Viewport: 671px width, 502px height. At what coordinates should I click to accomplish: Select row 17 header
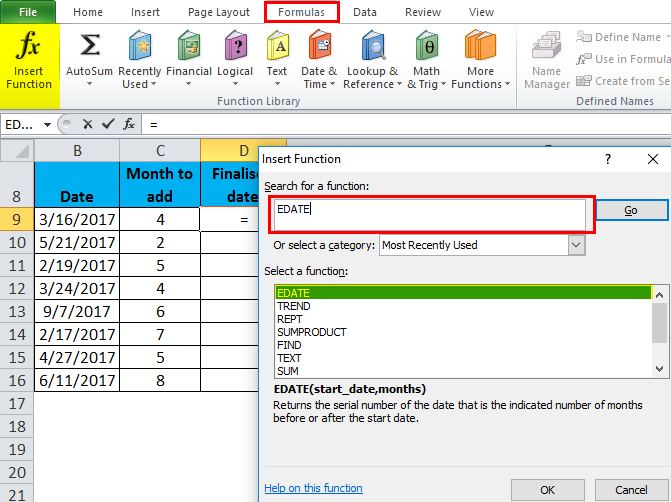[x=17, y=403]
